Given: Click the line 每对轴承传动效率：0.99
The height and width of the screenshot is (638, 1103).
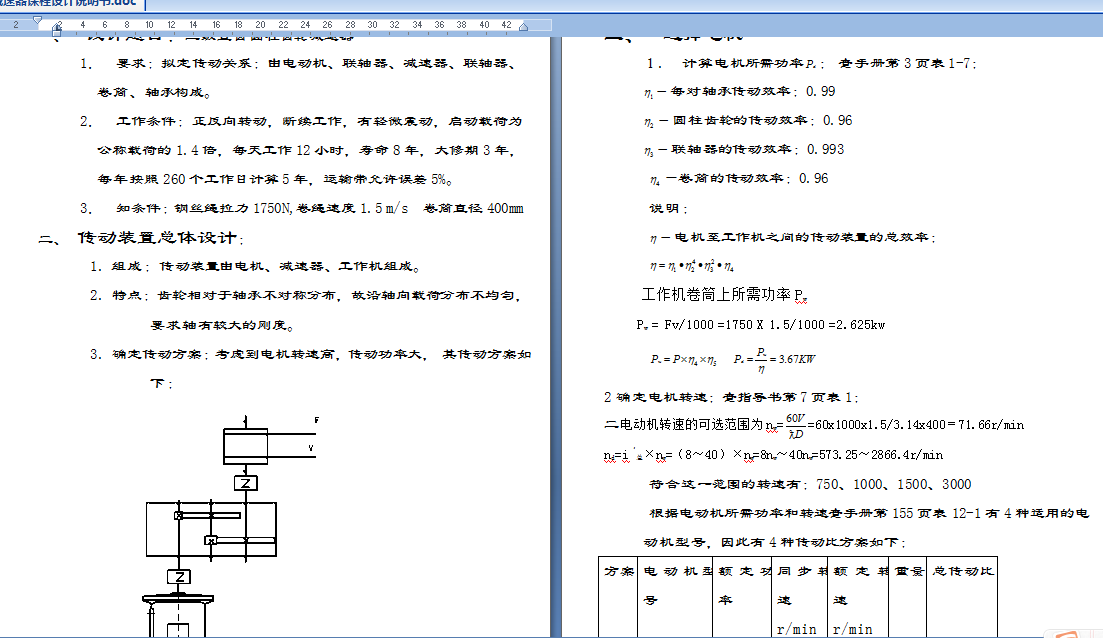Looking at the screenshot, I should [x=739, y=91].
